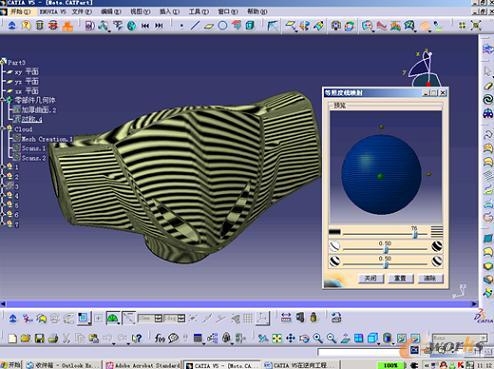Click the spiral icon on right toolbar
Image resolution: width=494 pixels, height=369 pixels.
(488, 99)
